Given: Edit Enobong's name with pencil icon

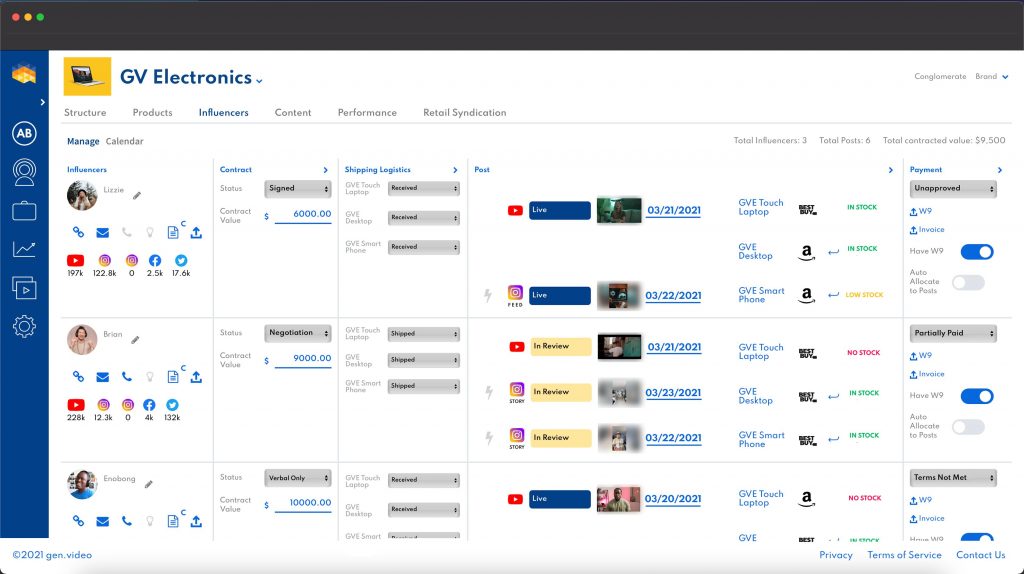Looking at the screenshot, I should [149, 484].
